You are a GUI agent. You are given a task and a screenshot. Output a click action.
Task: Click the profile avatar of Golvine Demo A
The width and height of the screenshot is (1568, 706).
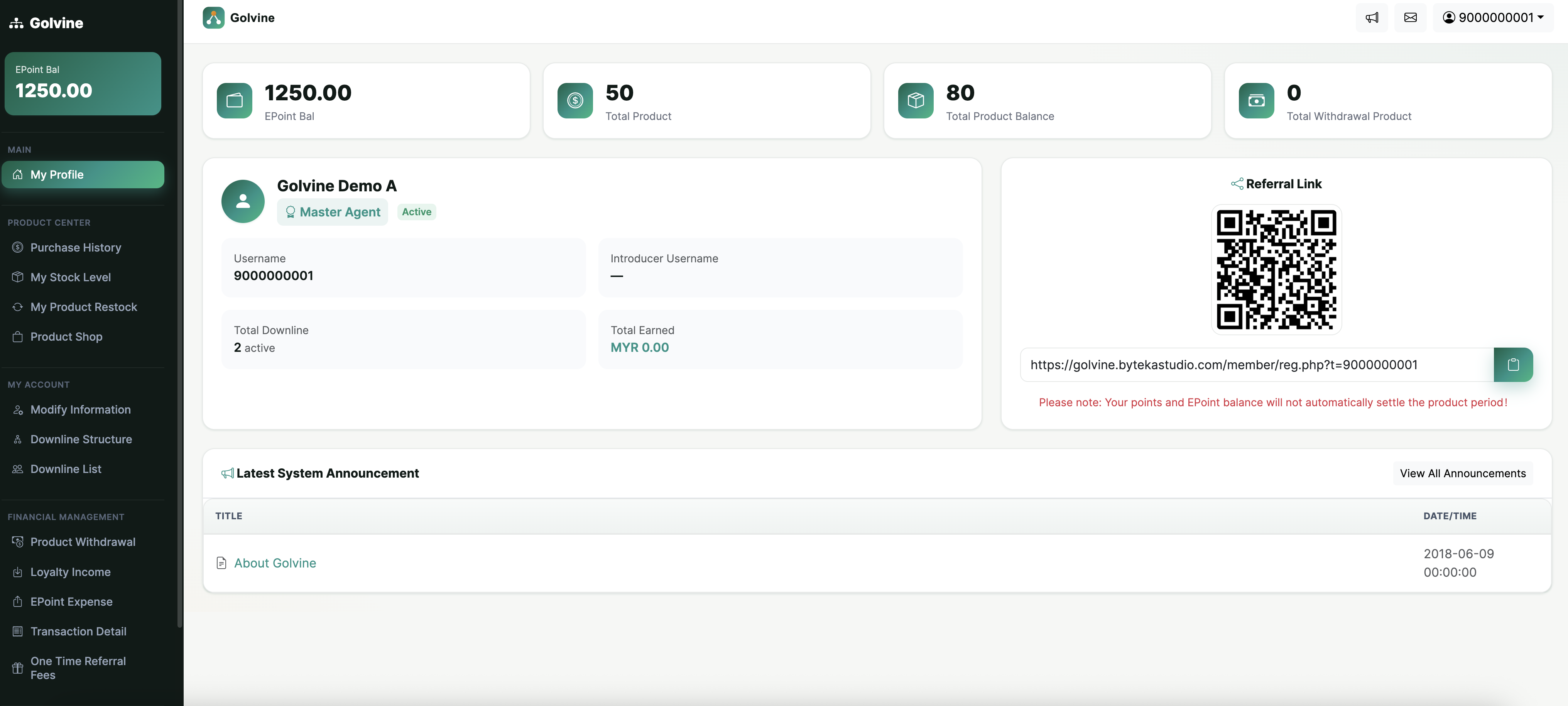[243, 201]
